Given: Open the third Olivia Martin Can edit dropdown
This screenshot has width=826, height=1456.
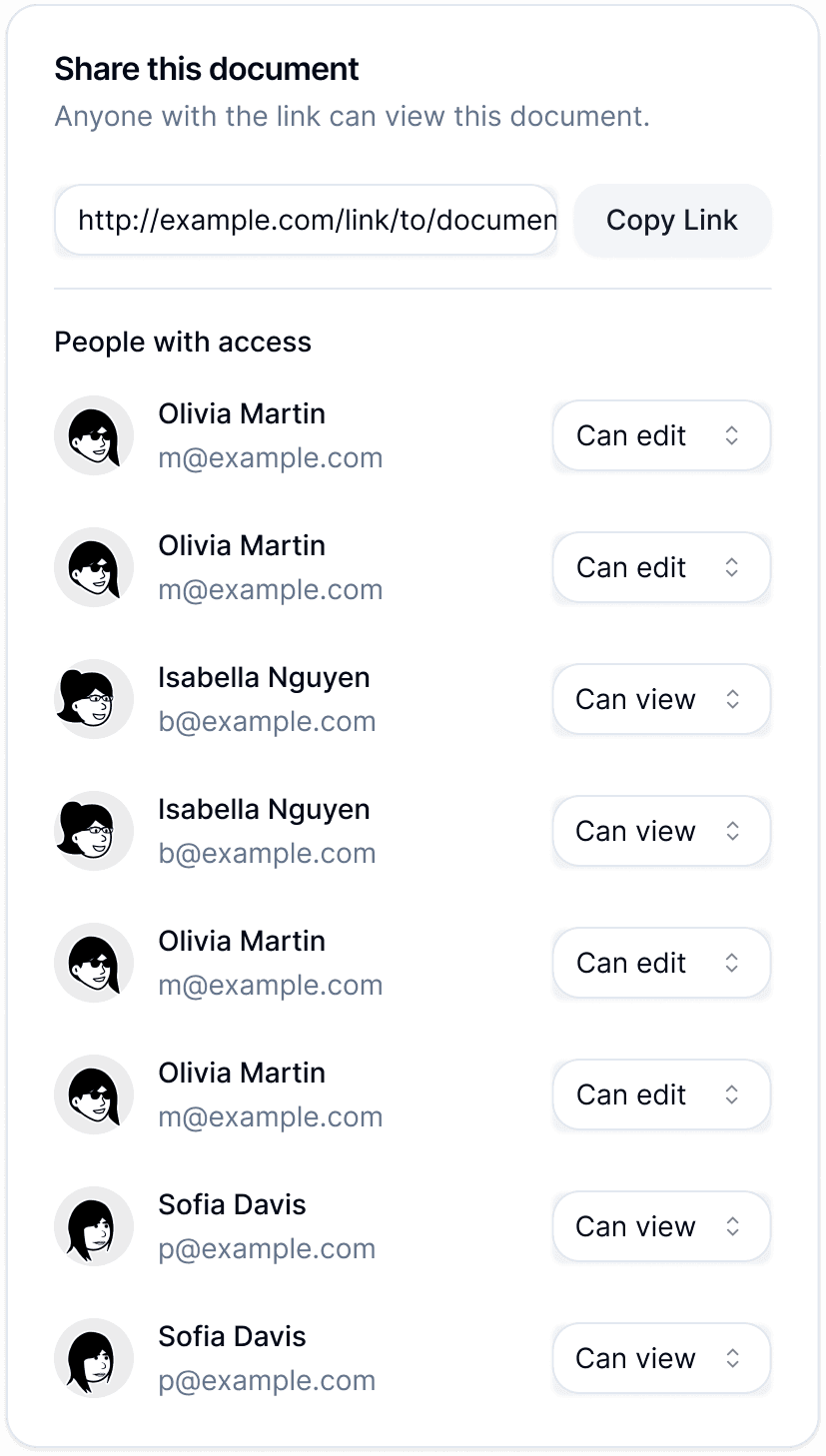Looking at the screenshot, I should coord(661,963).
